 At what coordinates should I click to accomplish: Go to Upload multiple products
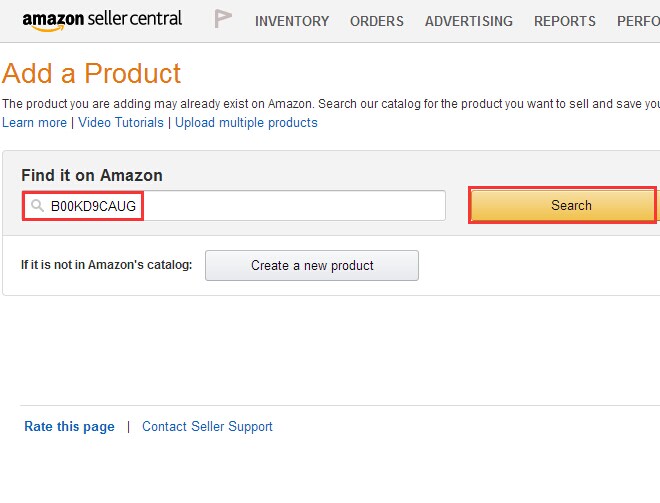(246, 122)
